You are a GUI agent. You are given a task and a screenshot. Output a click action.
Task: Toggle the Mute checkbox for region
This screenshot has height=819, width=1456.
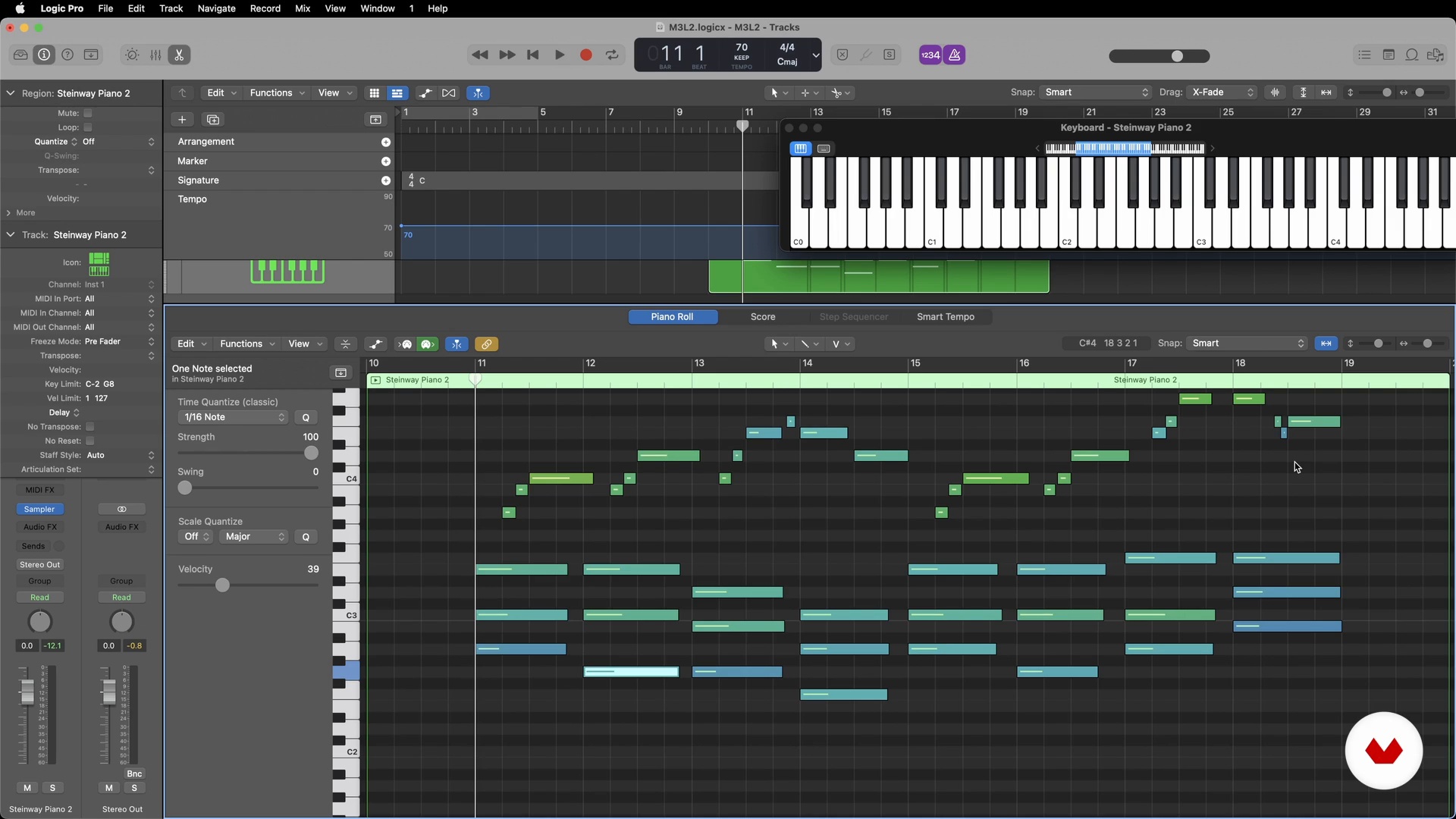pos(88,113)
